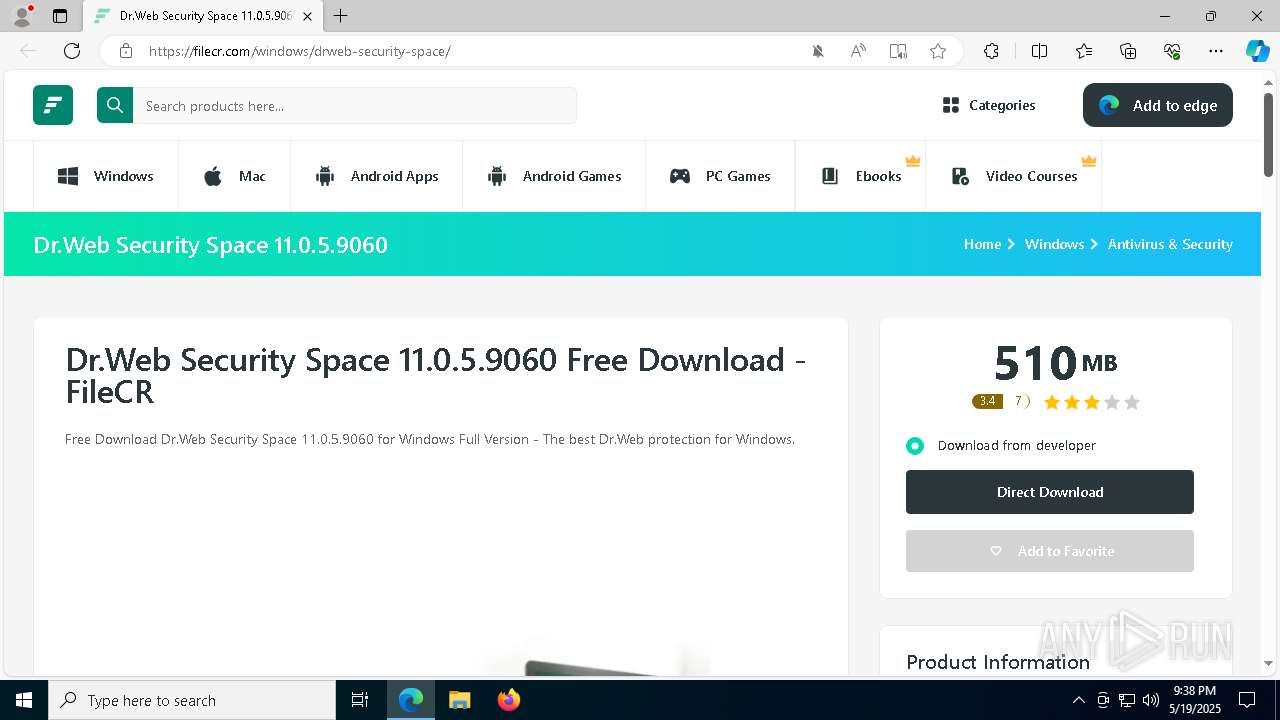Open the network tray icon
Screen dimensions: 1280x720
(x=1127, y=700)
